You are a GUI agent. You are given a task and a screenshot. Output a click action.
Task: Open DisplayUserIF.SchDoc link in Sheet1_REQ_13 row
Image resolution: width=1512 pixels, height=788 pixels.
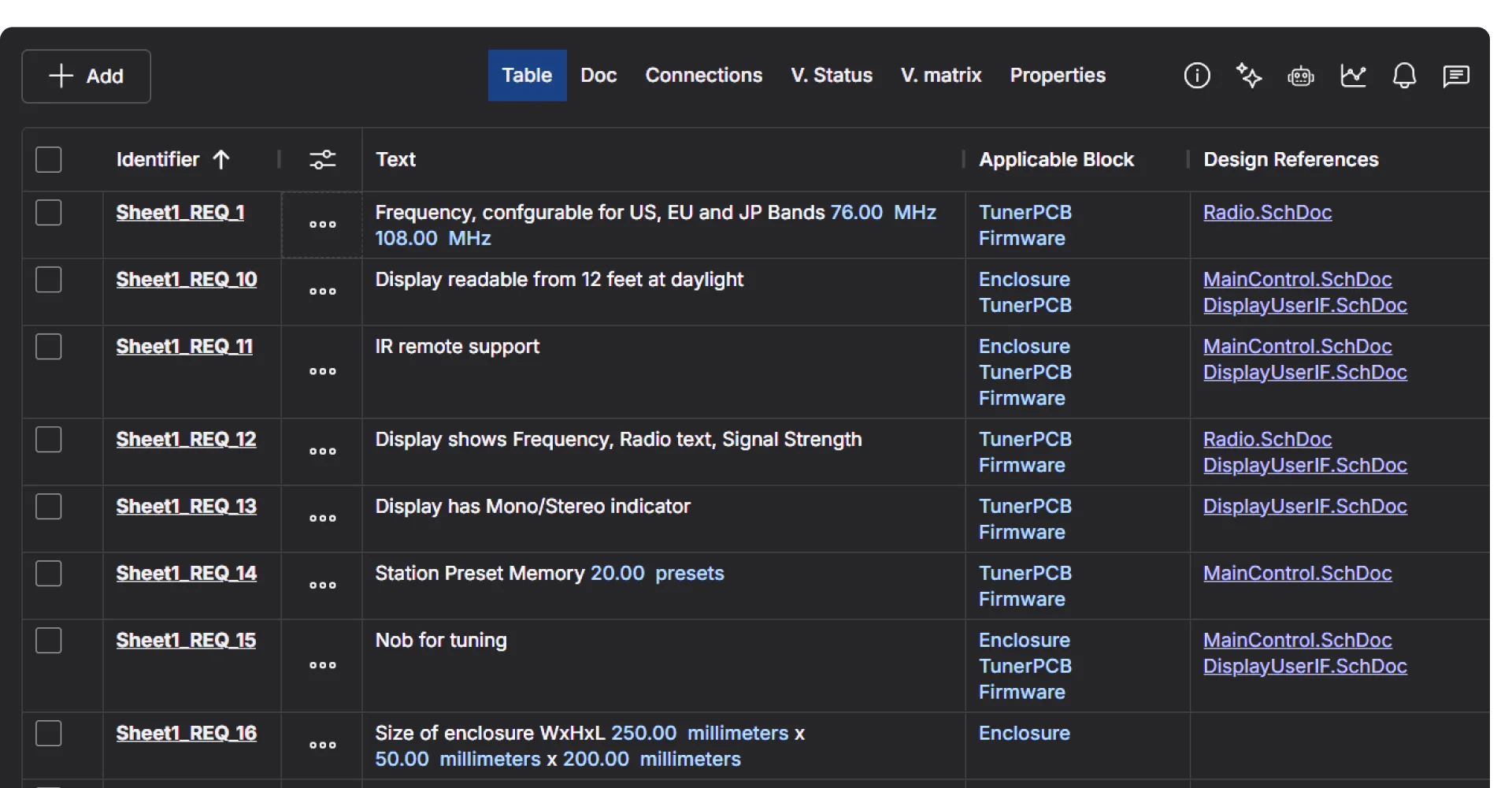(x=1305, y=507)
